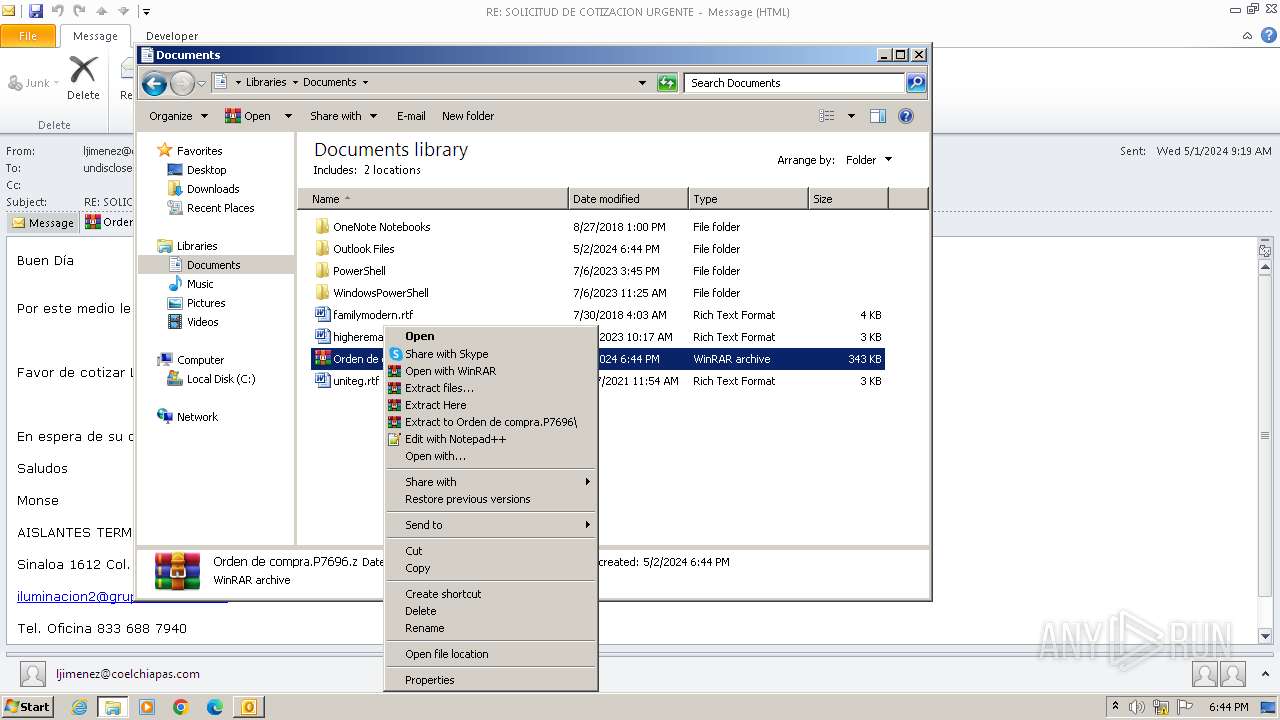The width and height of the screenshot is (1280, 720).
Task: Open the OneNote Notebooks folder icon
Action: (322, 226)
